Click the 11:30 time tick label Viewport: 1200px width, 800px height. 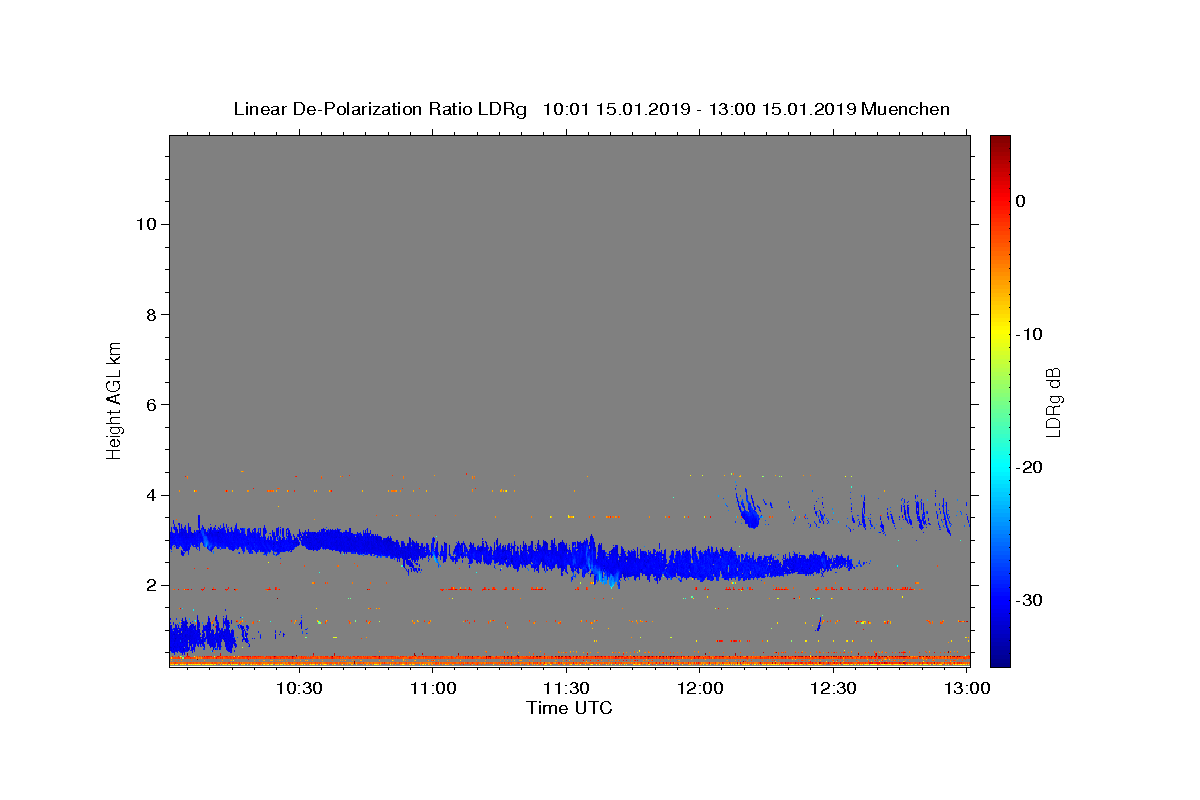566,688
